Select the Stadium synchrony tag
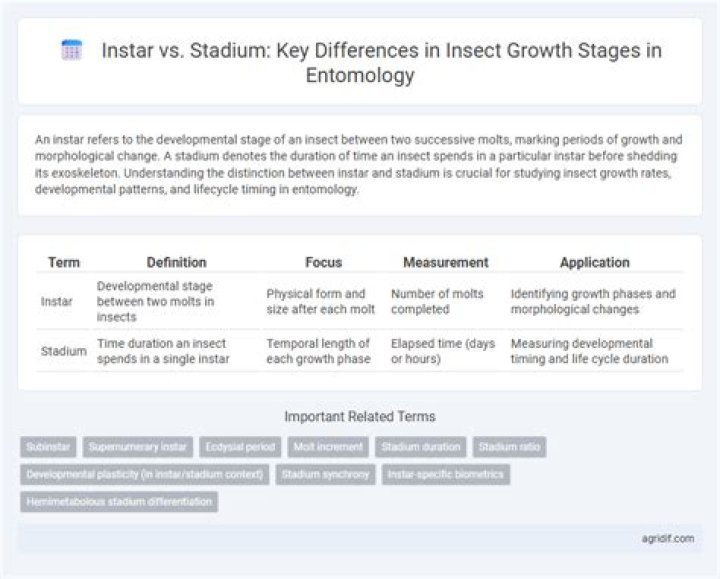720x579 pixels. [x=326, y=474]
